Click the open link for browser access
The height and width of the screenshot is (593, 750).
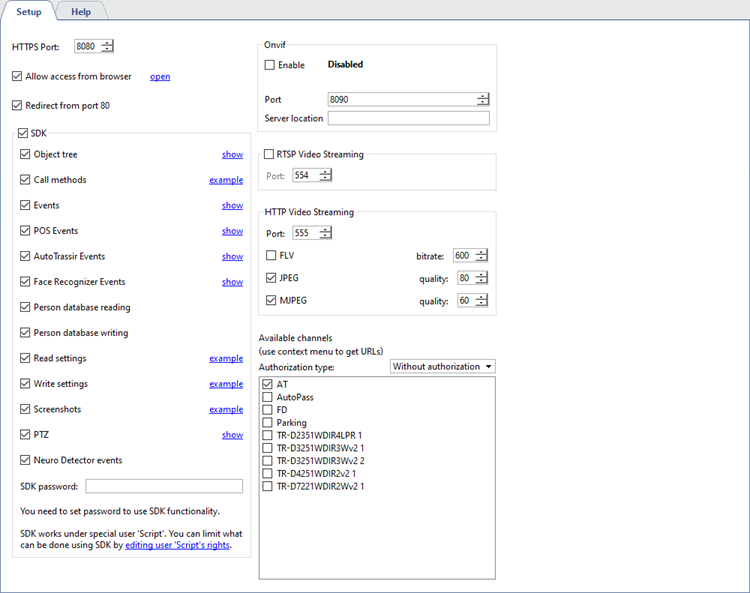tap(160, 77)
